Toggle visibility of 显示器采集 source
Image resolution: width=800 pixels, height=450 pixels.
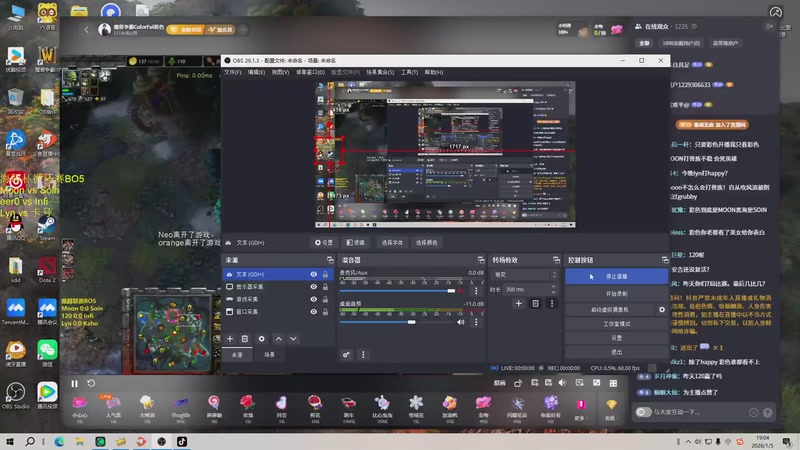[314, 287]
